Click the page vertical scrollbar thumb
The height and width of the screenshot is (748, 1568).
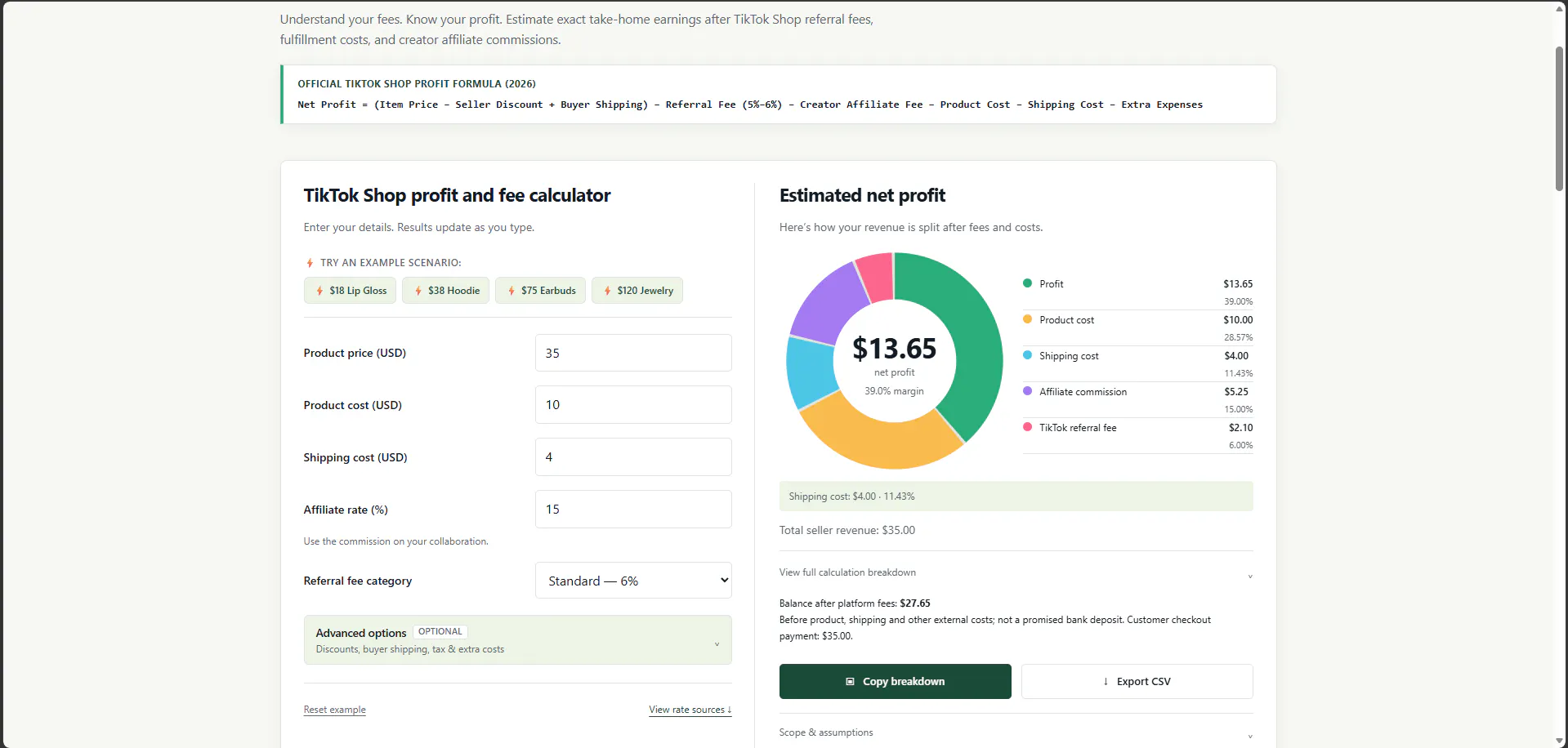pos(1559,119)
